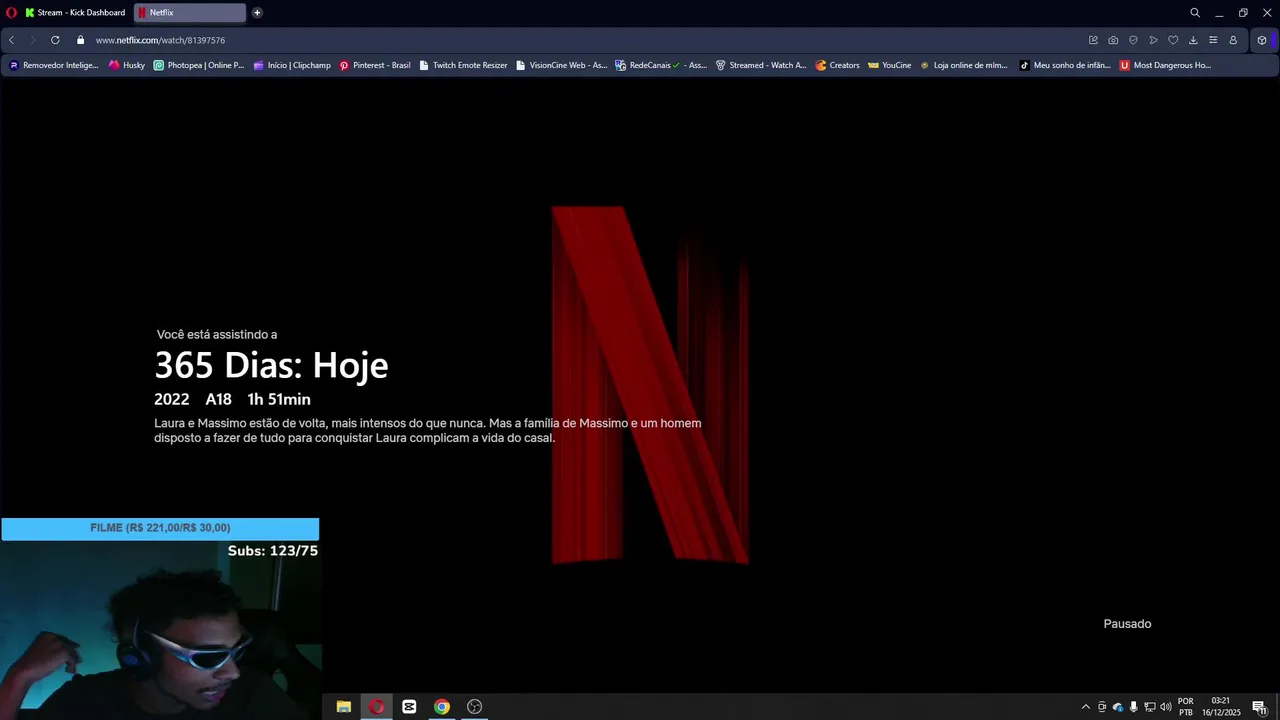
Task: Click the A18 age rating
Action: (218, 399)
